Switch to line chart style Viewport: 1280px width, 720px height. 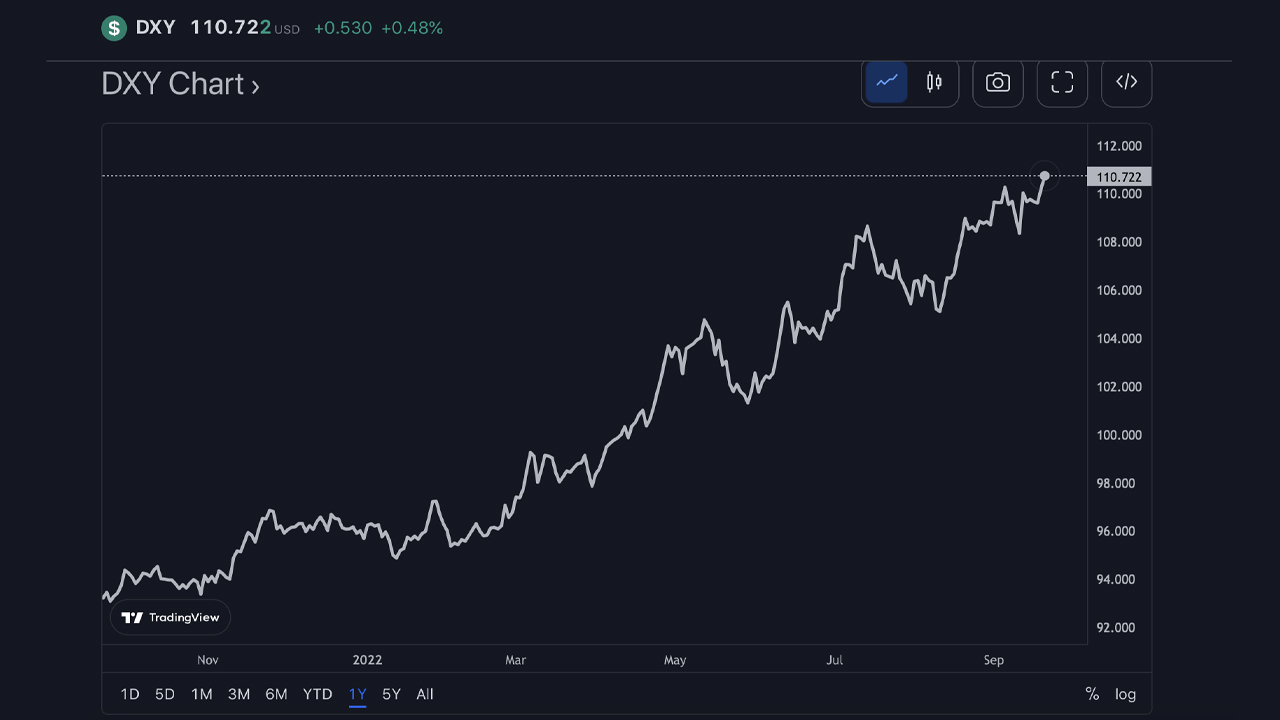click(887, 82)
